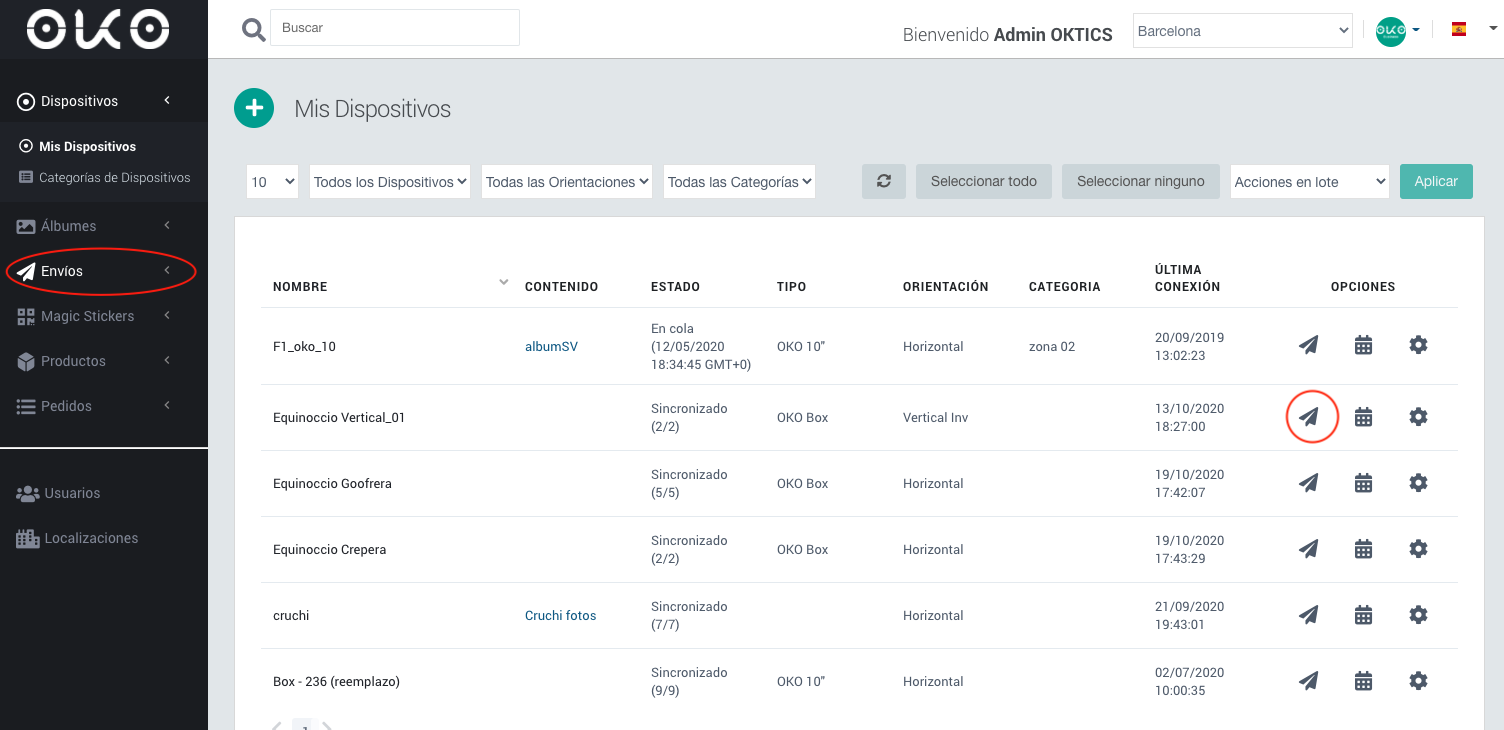Send content to Equinoccio Vertical_01
The width and height of the screenshot is (1504, 730).
(x=1308, y=416)
